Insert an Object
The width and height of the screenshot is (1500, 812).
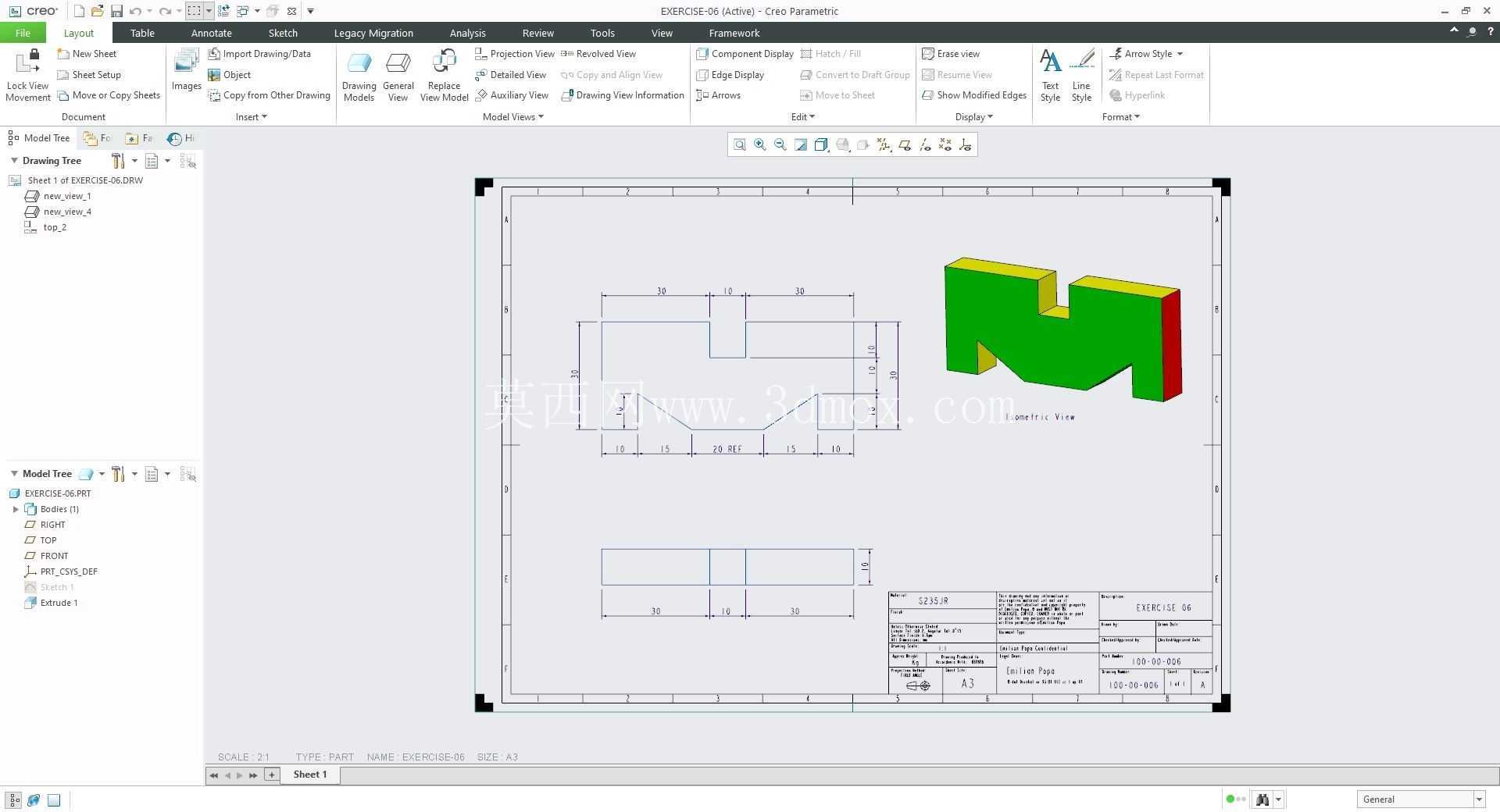point(230,75)
